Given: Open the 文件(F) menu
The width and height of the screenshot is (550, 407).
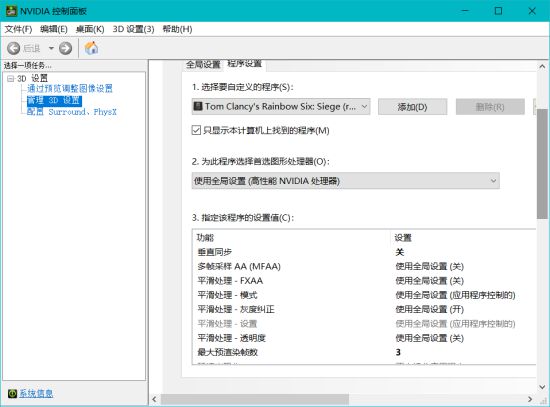Looking at the screenshot, I should pyautogui.click(x=18, y=29).
